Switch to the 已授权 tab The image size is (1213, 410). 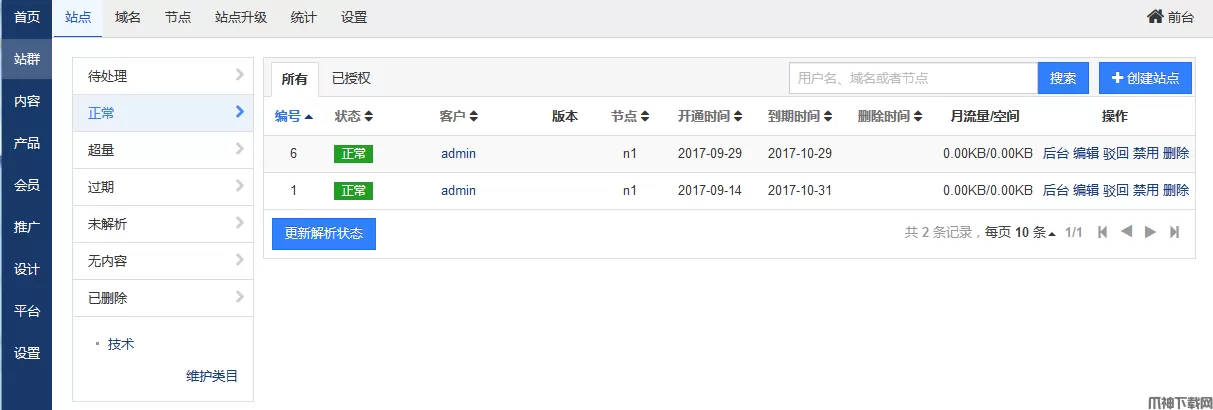351,78
